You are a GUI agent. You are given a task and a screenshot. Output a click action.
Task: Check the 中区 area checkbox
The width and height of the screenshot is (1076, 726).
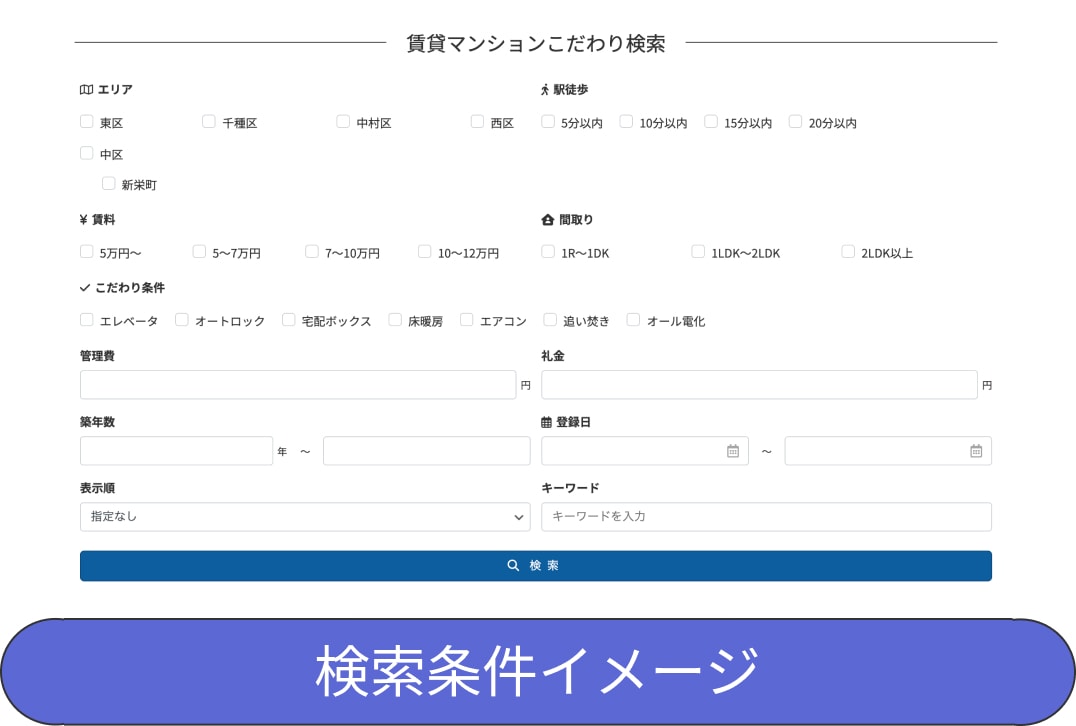86,153
